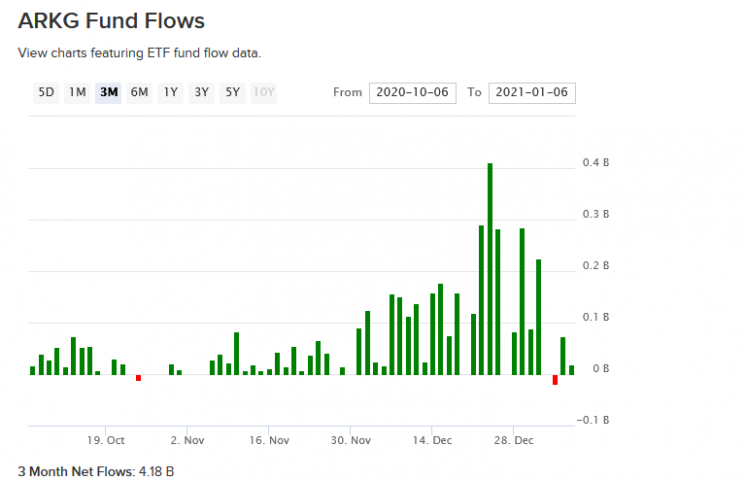
Task: Click the 19. Oct date label
Action: pos(106,441)
